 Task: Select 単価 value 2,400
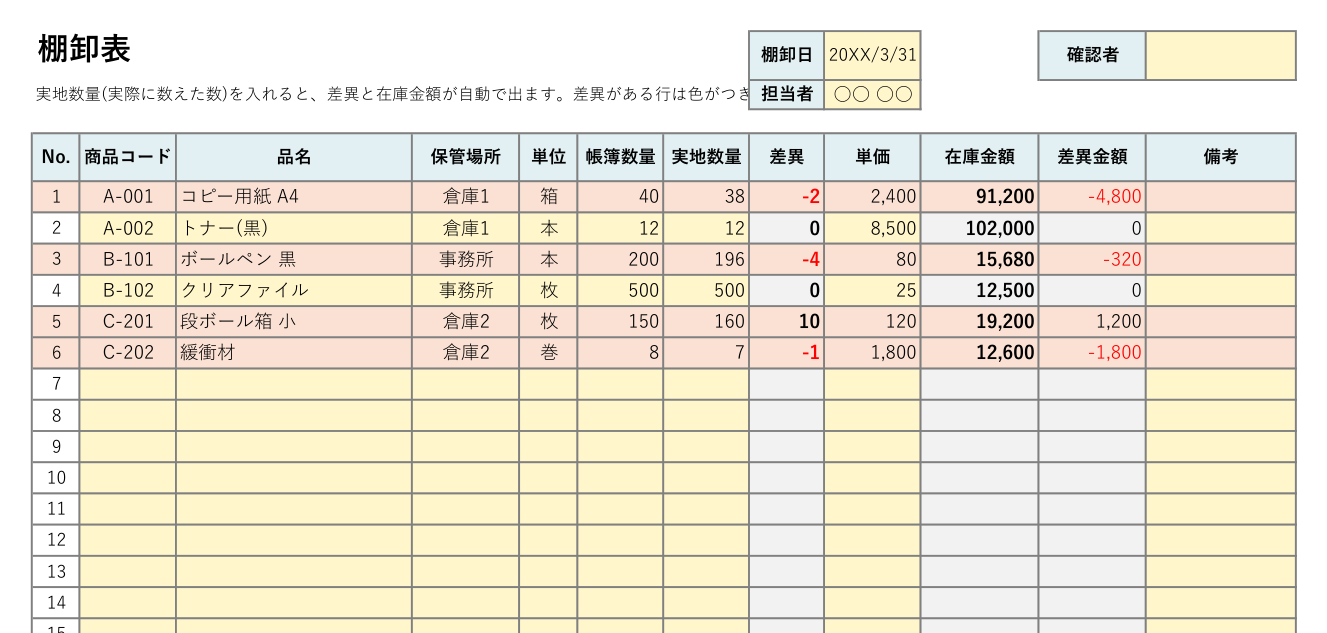(872, 197)
